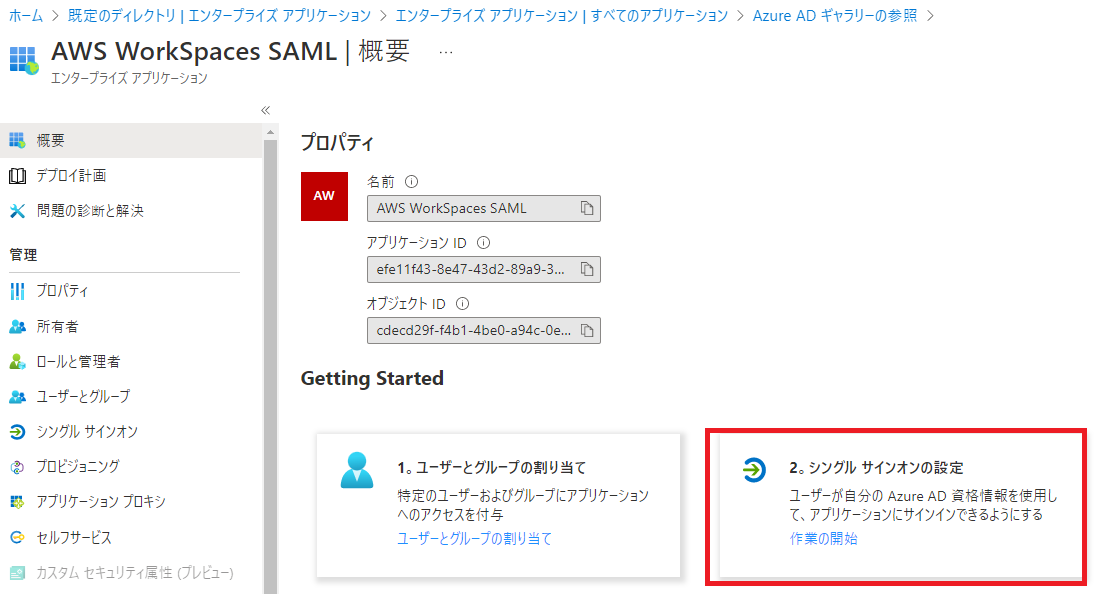Click the プロパティ bars icon
The width and height of the screenshot is (1096, 594).
(x=17, y=291)
